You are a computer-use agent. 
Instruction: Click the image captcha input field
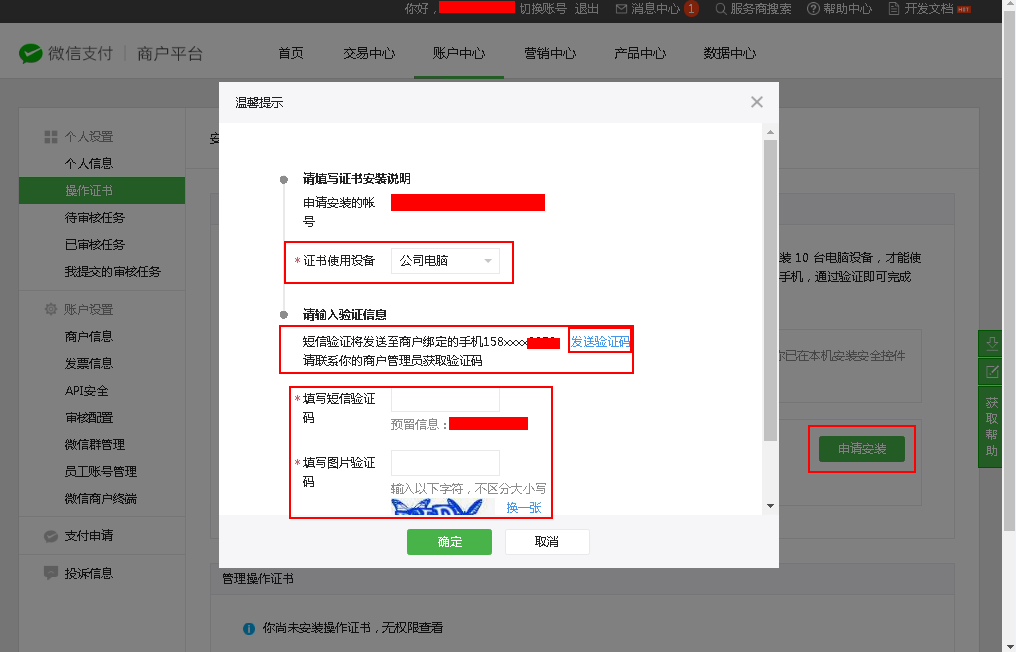pos(445,463)
